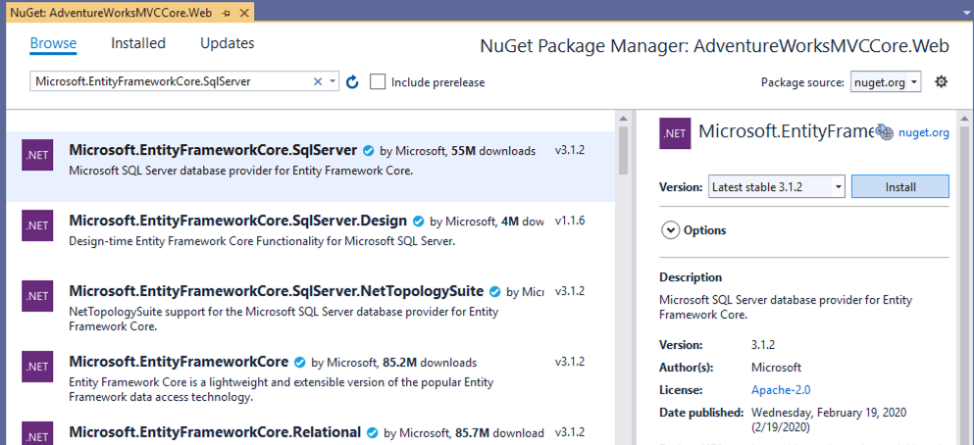Switch to the Installed tab

[x=138, y=43]
